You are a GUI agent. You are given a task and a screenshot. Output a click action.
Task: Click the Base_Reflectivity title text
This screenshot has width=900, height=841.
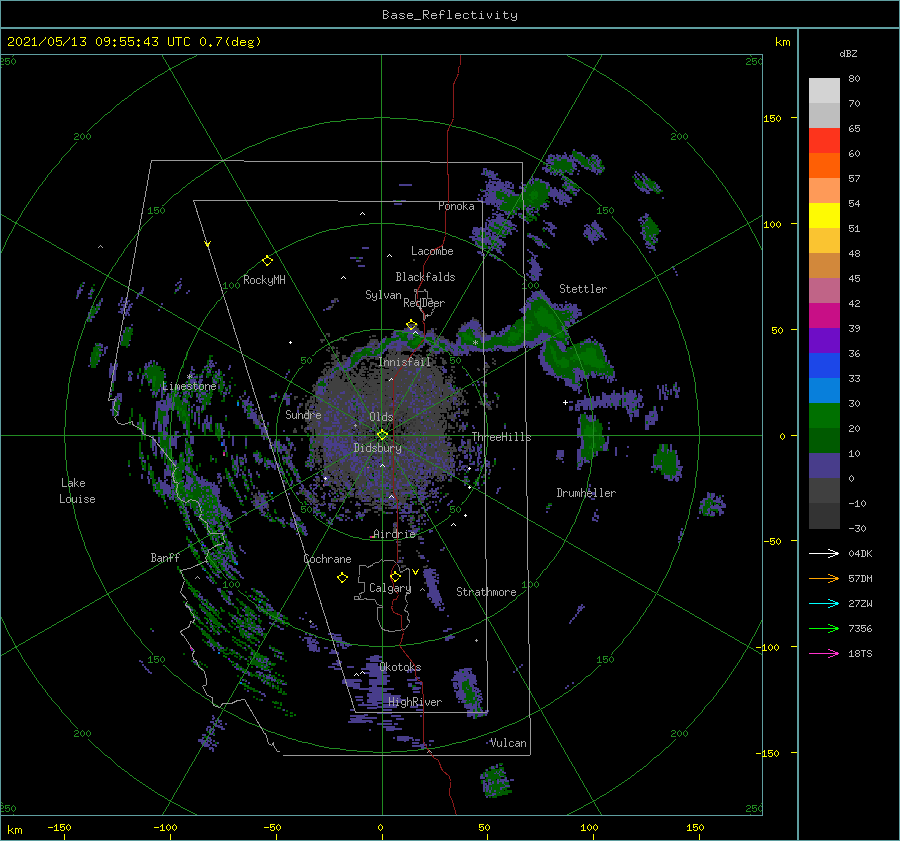pyautogui.click(x=449, y=15)
